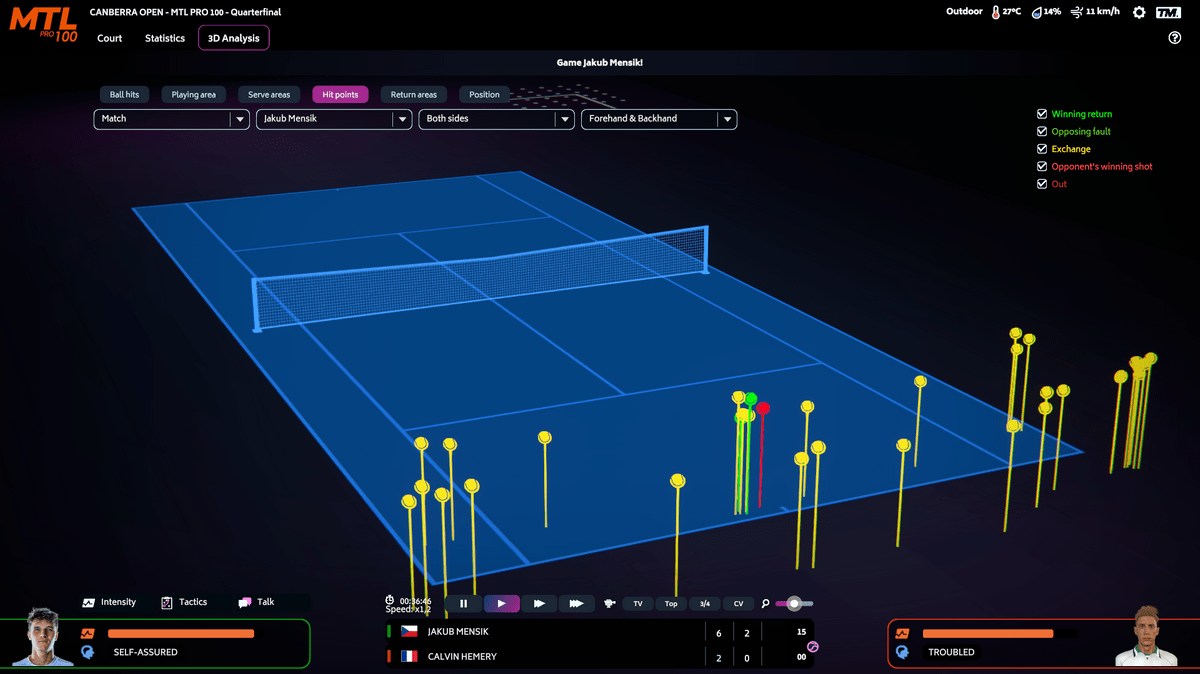The width and height of the screenshot is (1200, 674).
Task: Click Calvin Hemery's orange energy bar
Action: [x=988, y=633]
